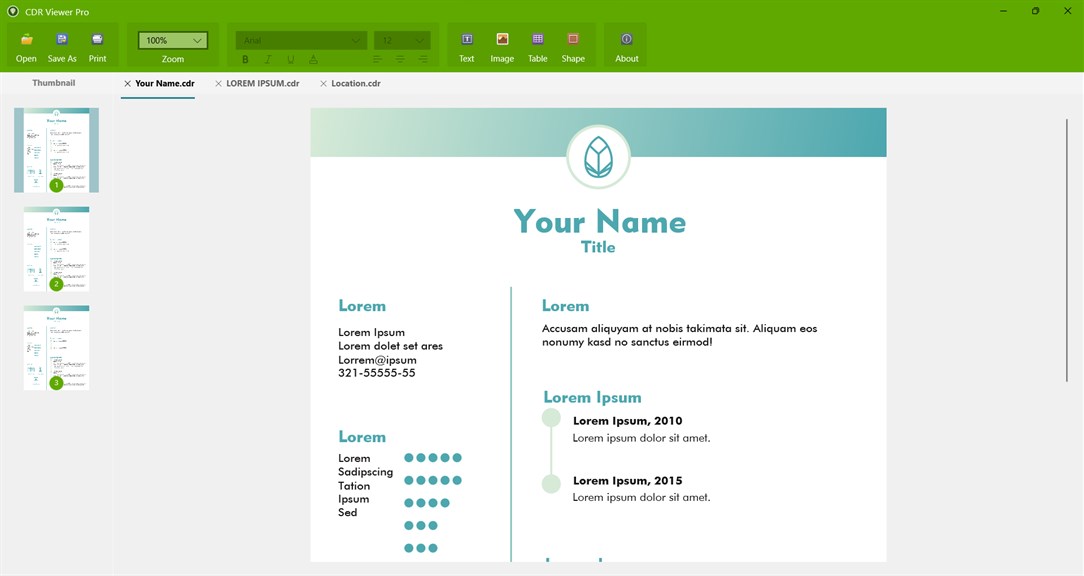The height and width of the screenshot is (576, 1084).
Task: Align text center
Action: (400, 59)
